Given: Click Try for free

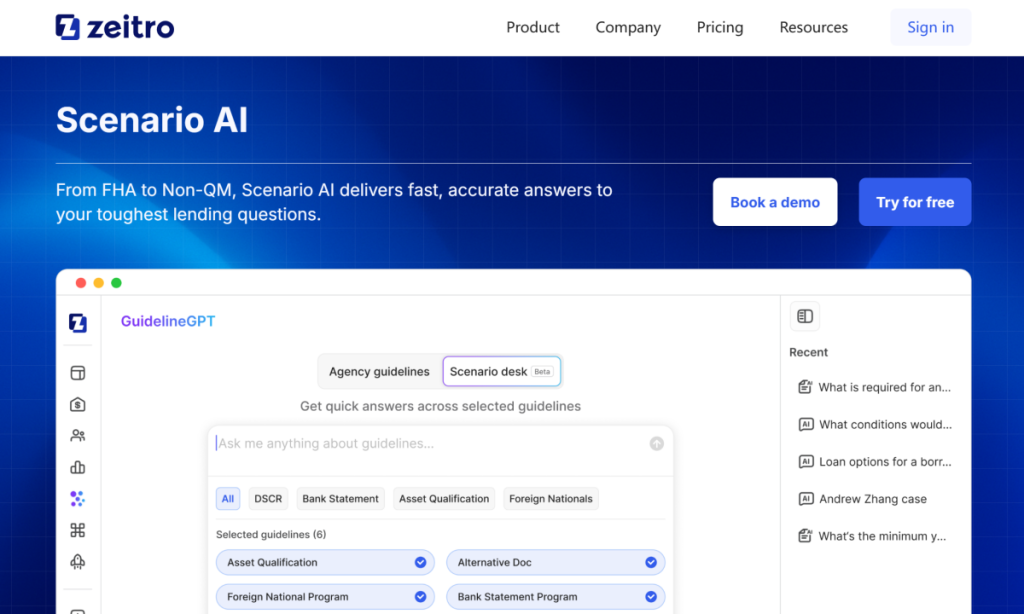Looking at the screenshot, I should (915, 202).
